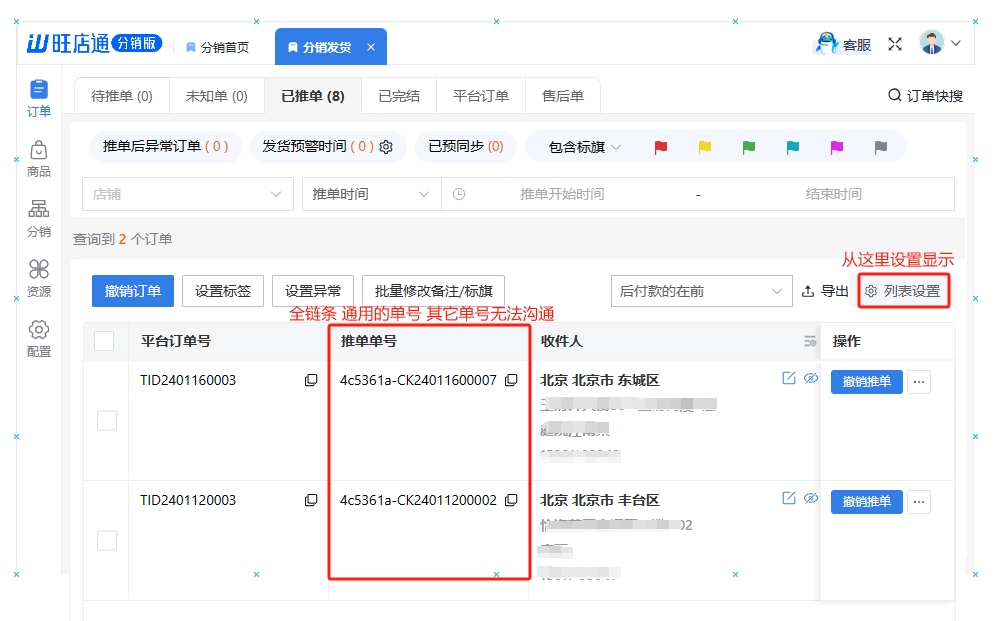Screen dimensions: 998x621
Task: Filter by the red flag marker
Action: pos(660,147)
